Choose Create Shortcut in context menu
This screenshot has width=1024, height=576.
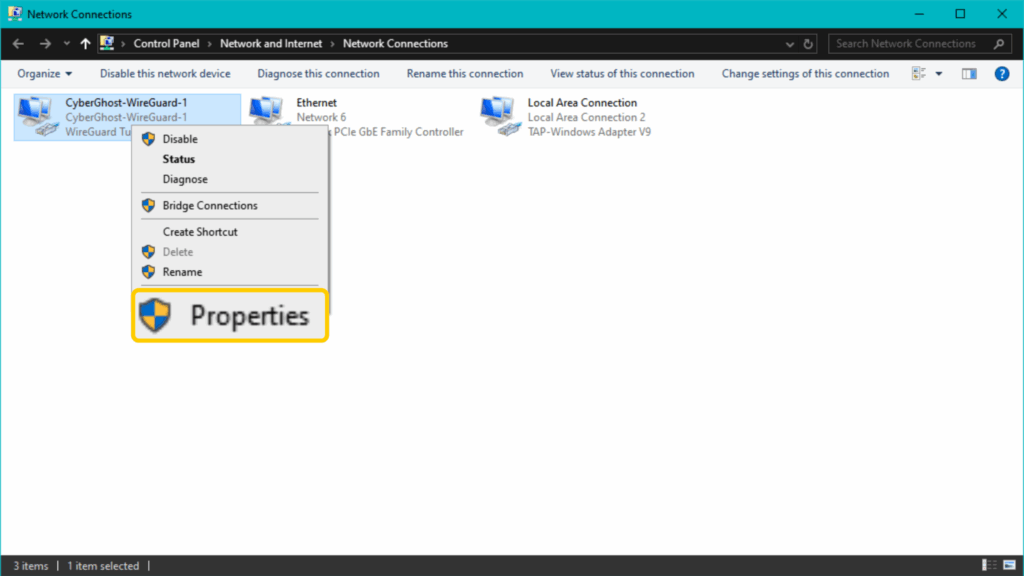click(x=230, y=232)
